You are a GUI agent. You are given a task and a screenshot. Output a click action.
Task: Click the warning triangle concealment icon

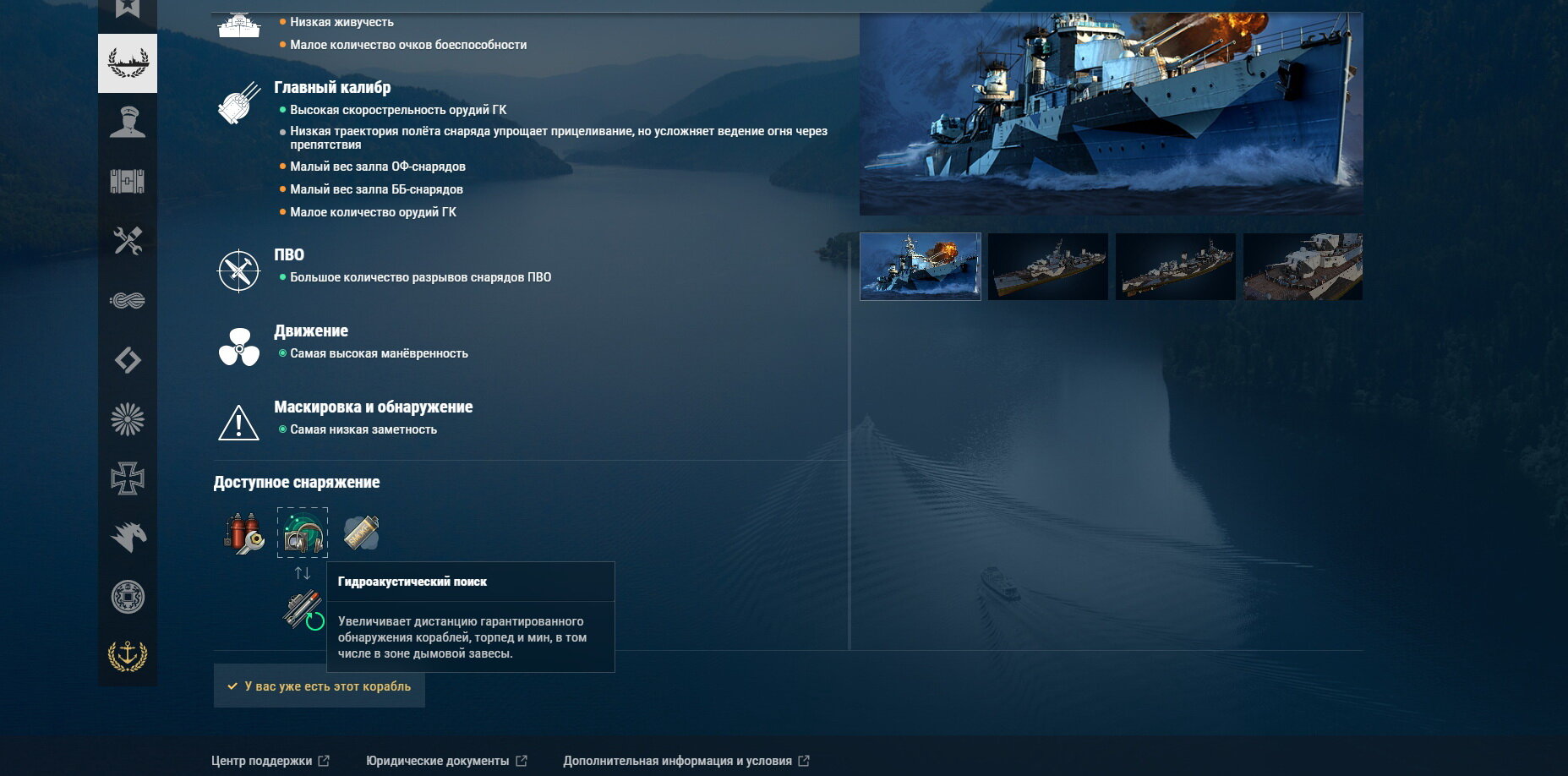239,423
